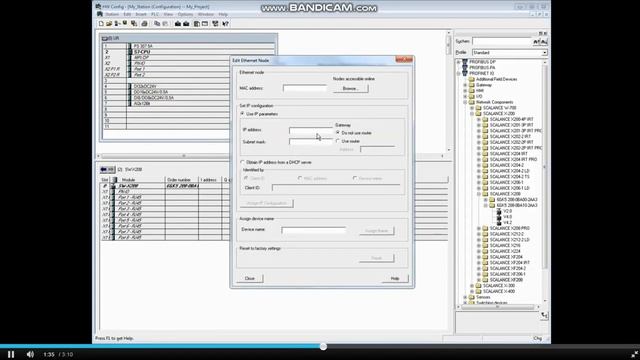The width and height of the screenshot is (640, 360).
Task: Click the Assign IP Configuration button
Action: (x=266, y=203)
